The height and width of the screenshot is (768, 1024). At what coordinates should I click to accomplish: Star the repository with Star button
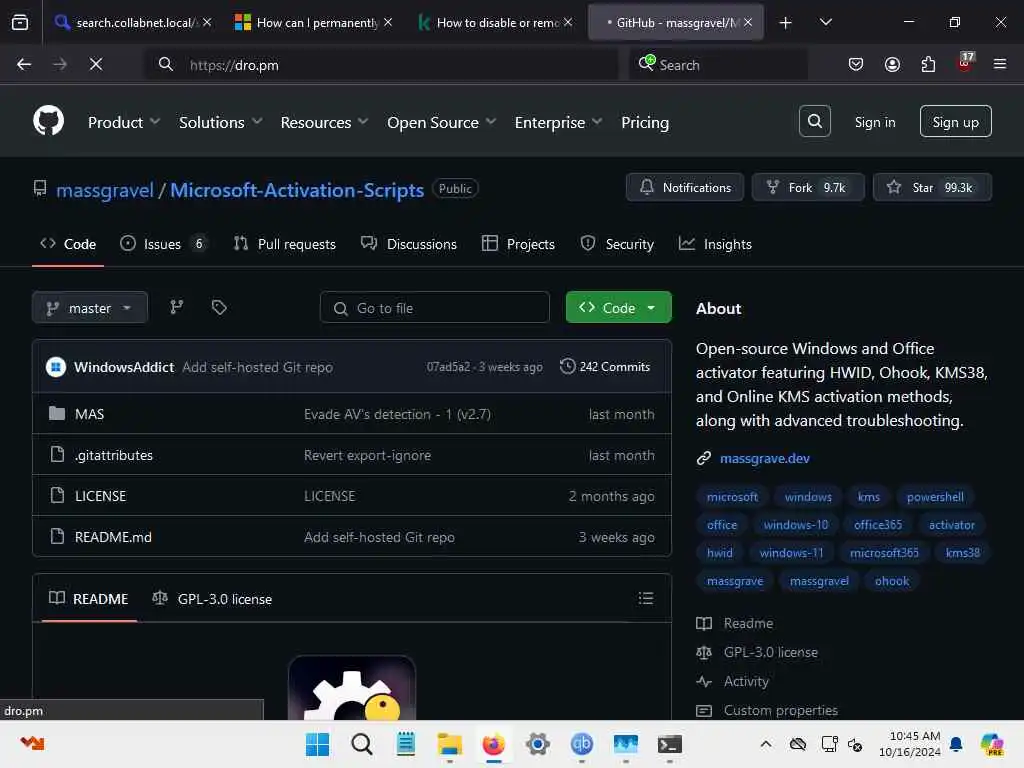[x=932, y=187]
